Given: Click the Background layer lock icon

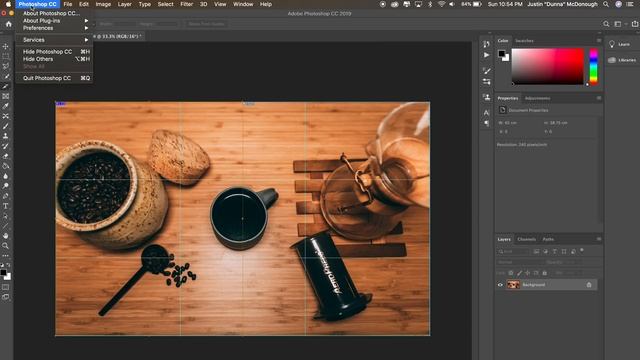Looking at the screenshot, I should pos(589,285).
